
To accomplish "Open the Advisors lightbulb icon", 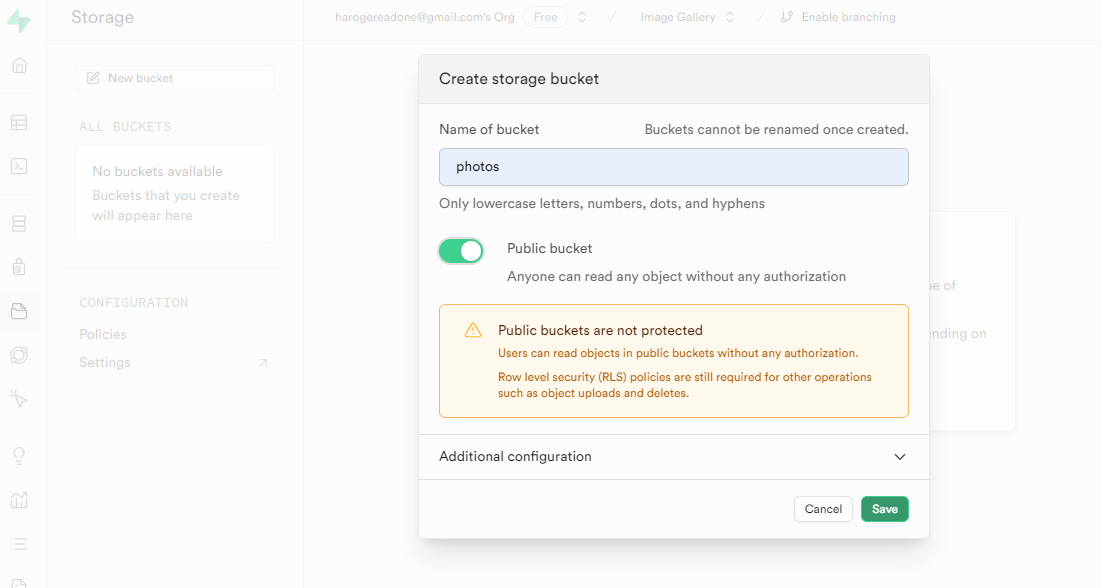I will [19, 456].
